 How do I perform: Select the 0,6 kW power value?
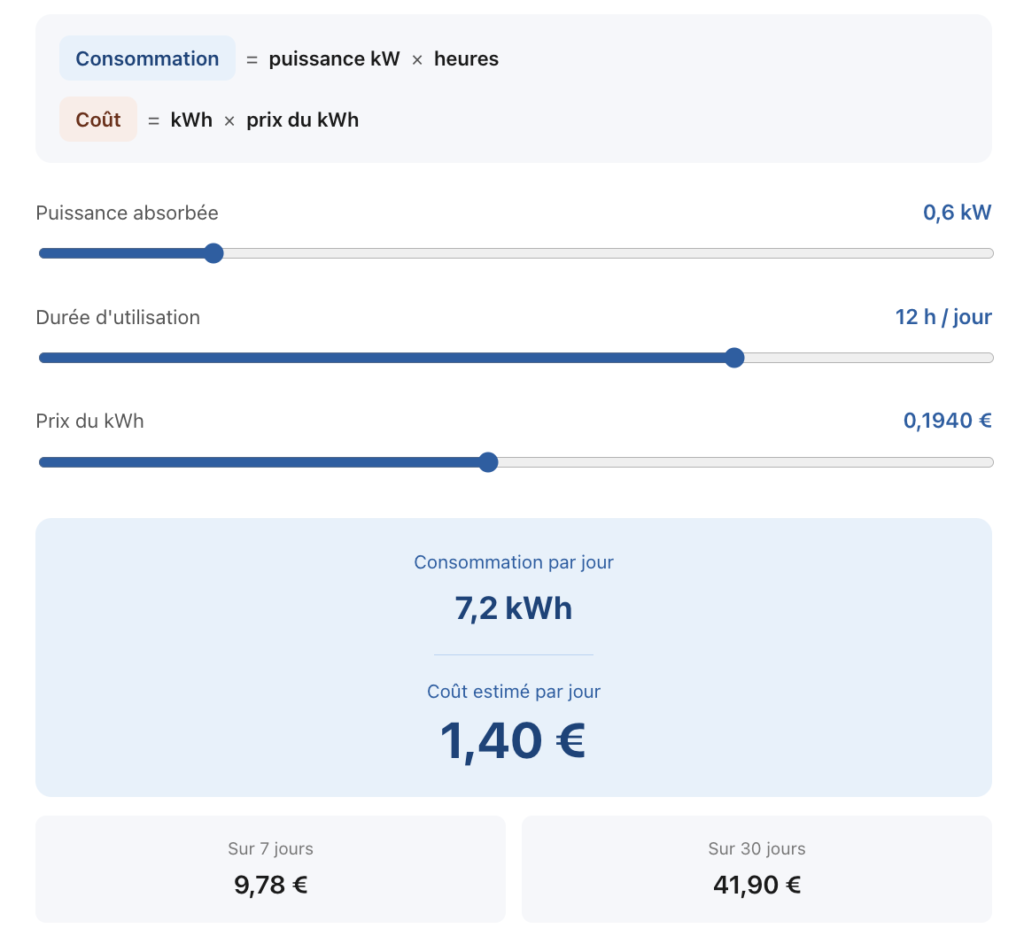click(x=957, y=213)
